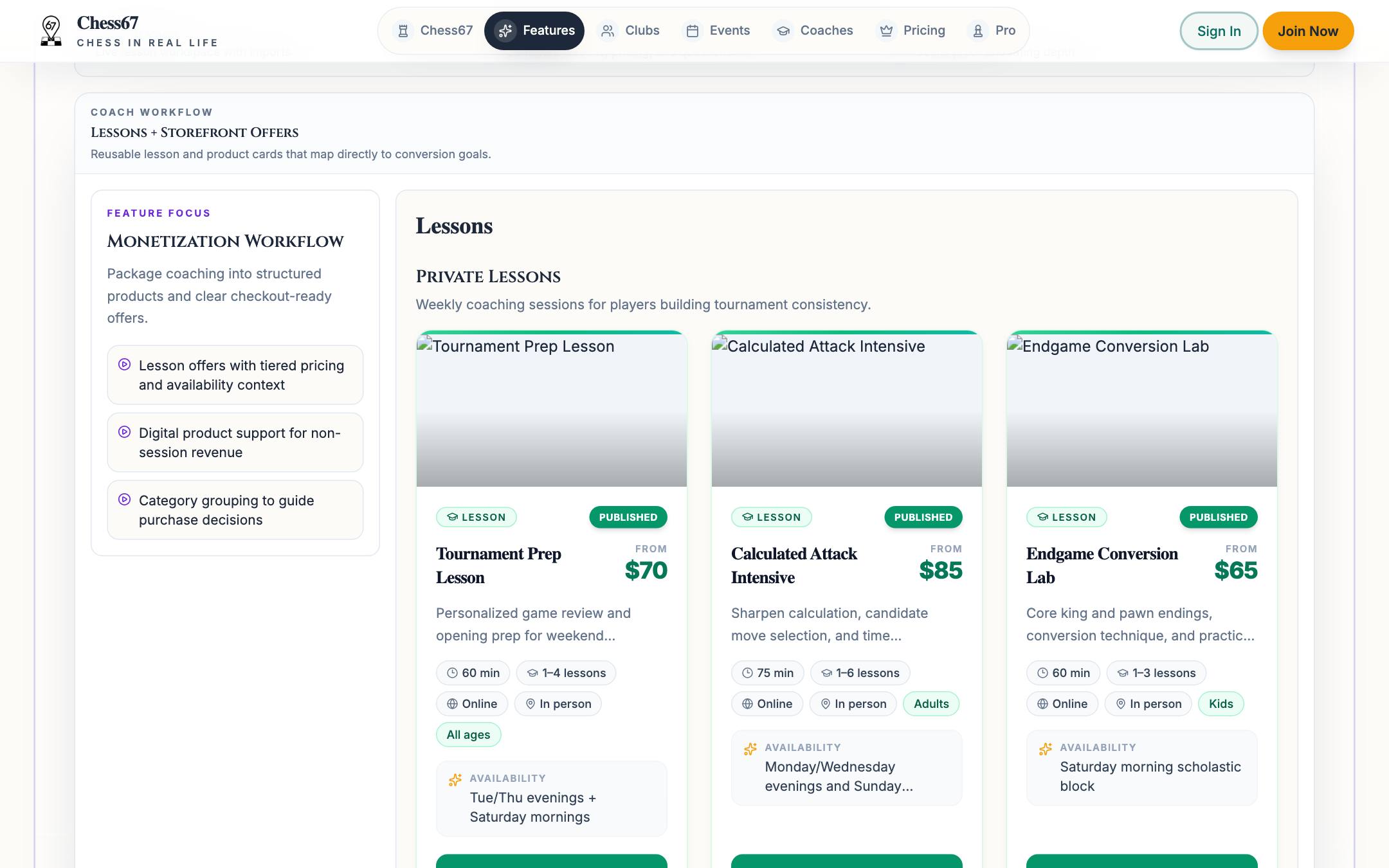Click the Sign In button
This screenshot has width=1389, height=868.
1219,31
